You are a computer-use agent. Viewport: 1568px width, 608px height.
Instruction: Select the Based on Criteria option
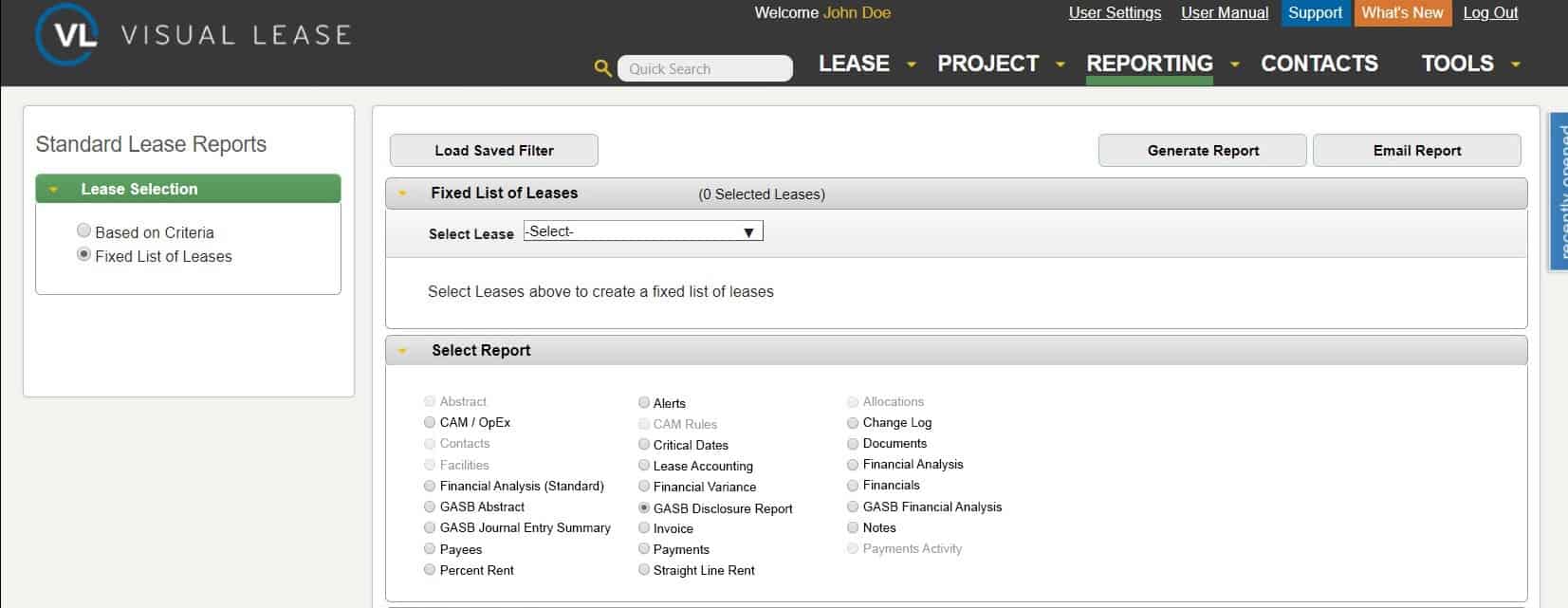pyautogui.click(x=83, y=230)
